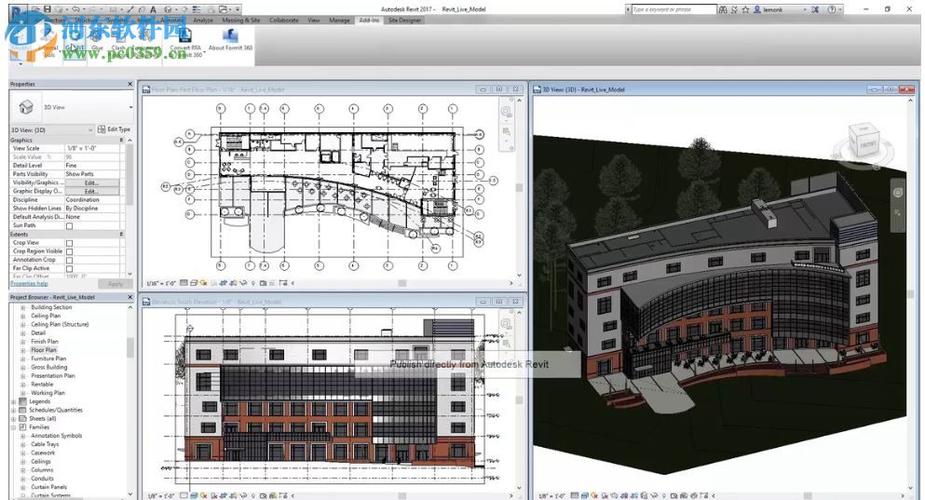Click Edit button for Graphic Display Options
Viewport: 925px width, 500px height.
pos(91,192)
